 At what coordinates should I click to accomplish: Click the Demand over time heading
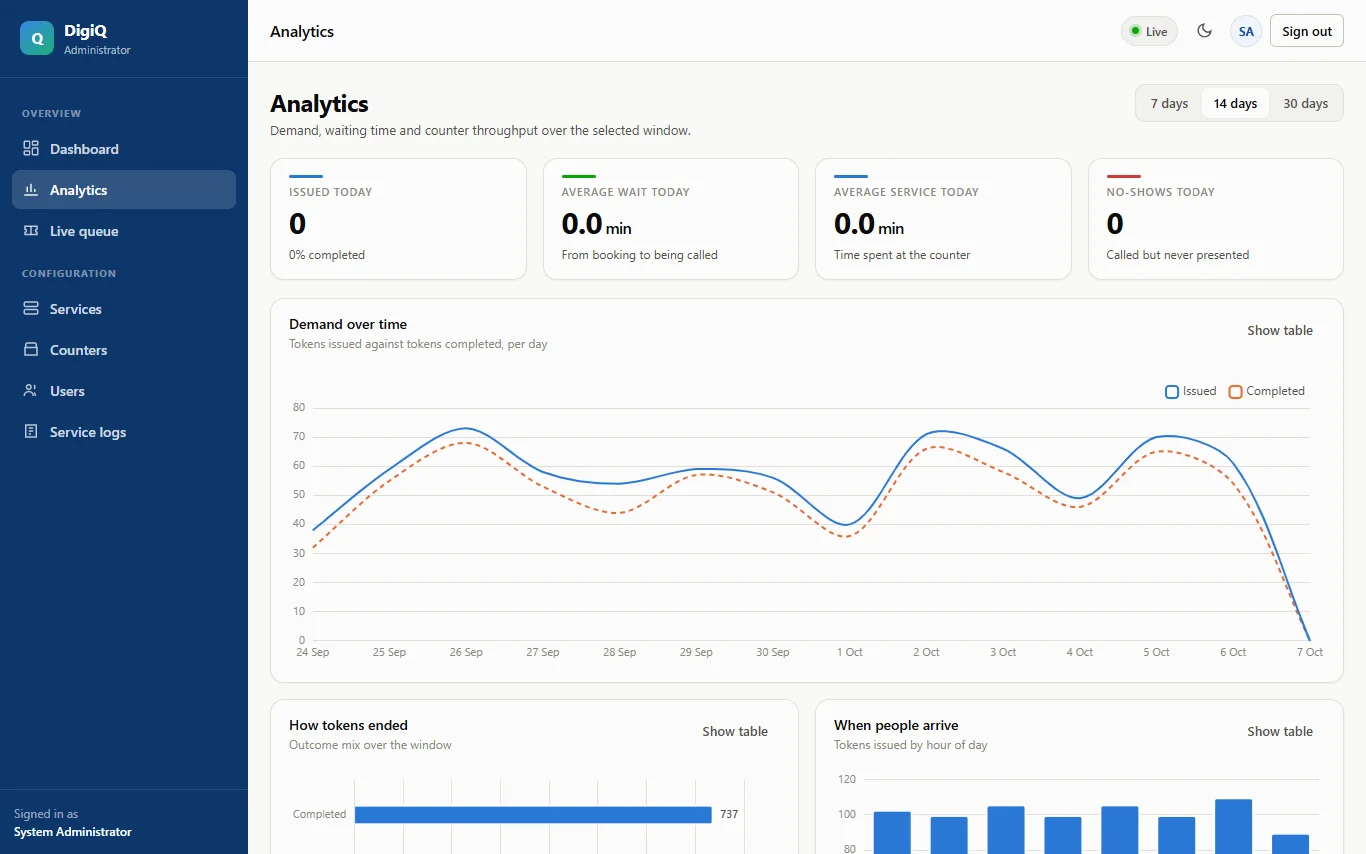pos(348,324)
